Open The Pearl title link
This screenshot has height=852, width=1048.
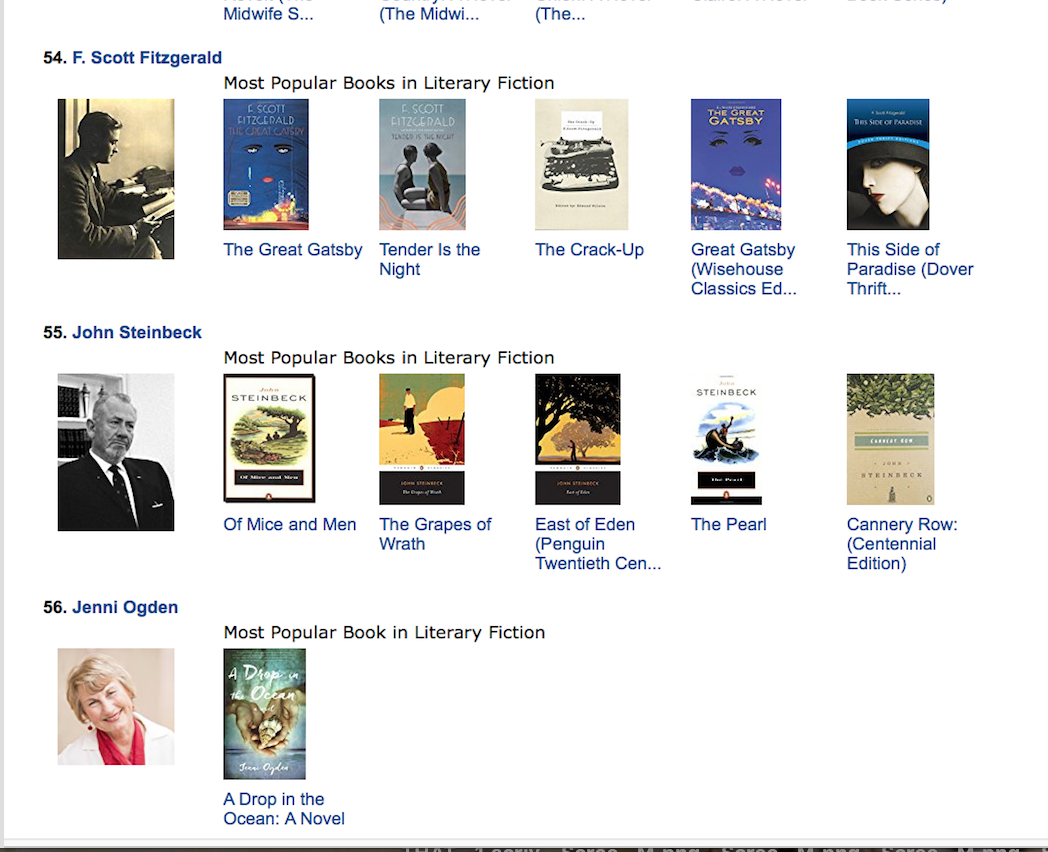(x=729, y=525)
